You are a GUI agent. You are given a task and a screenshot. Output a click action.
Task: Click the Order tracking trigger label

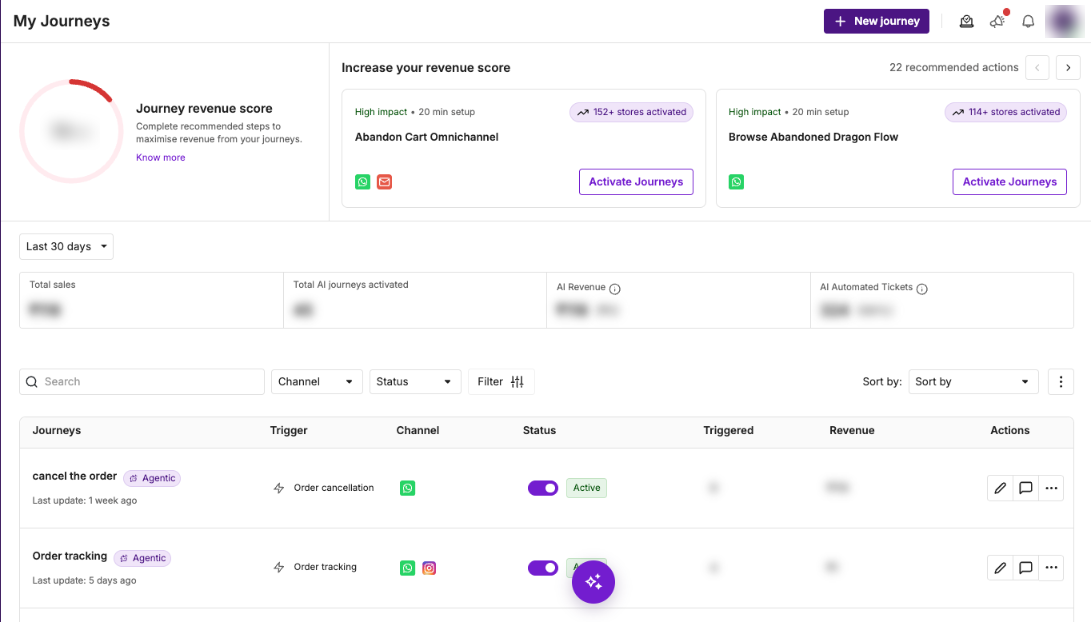click(x=325, y=567)
